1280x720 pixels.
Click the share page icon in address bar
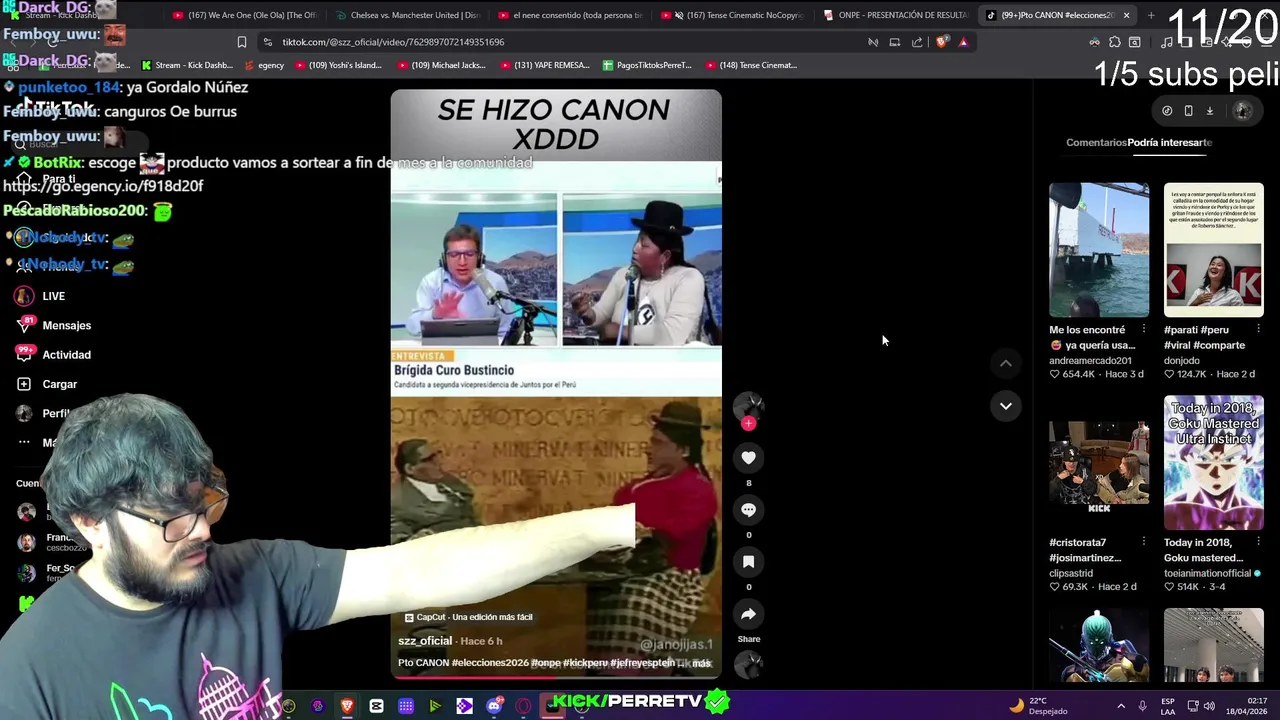[x=917, y=42]
